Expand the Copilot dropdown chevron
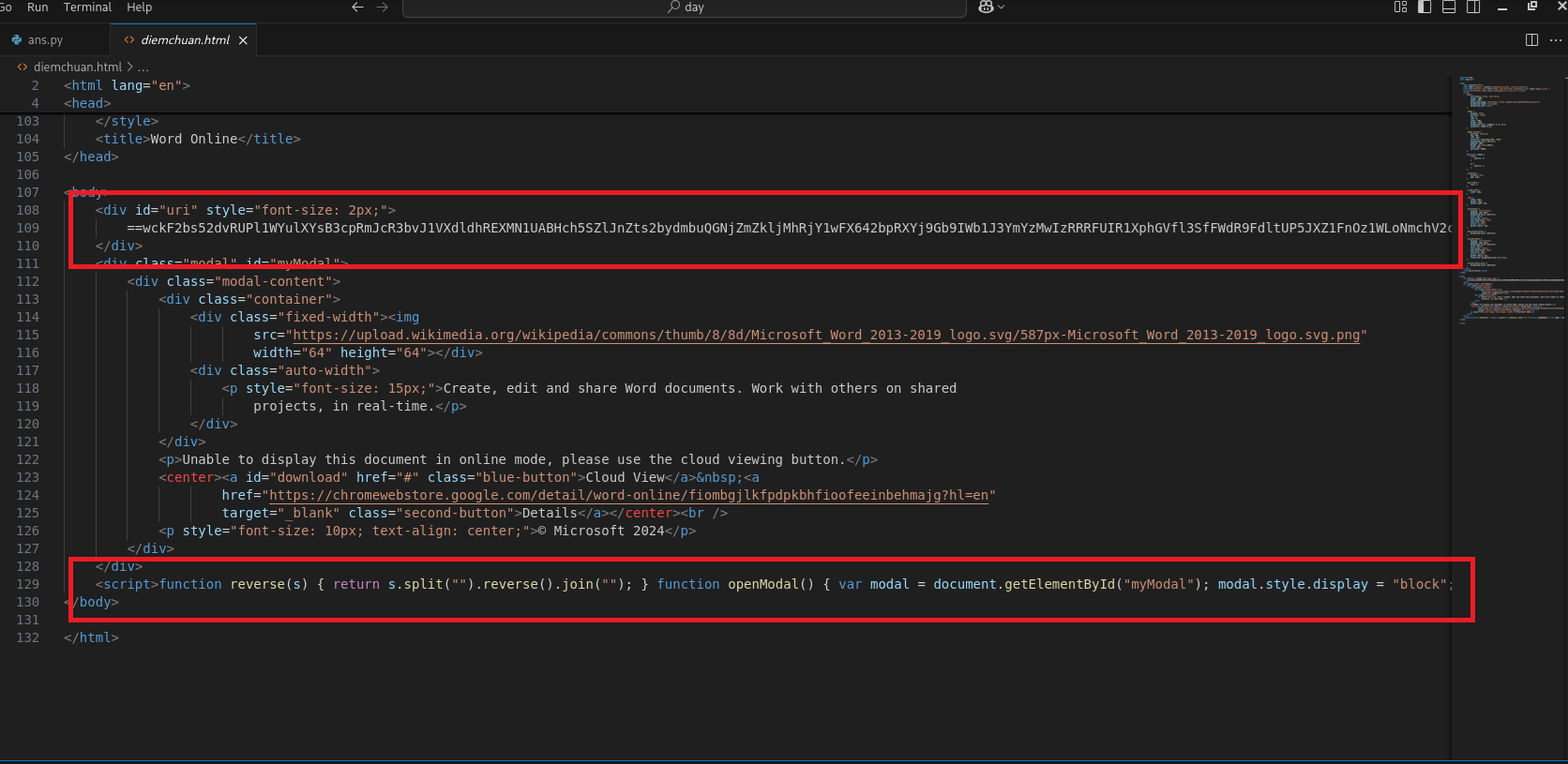Viewport: 1568px width, 764px height. [1002, 7]
